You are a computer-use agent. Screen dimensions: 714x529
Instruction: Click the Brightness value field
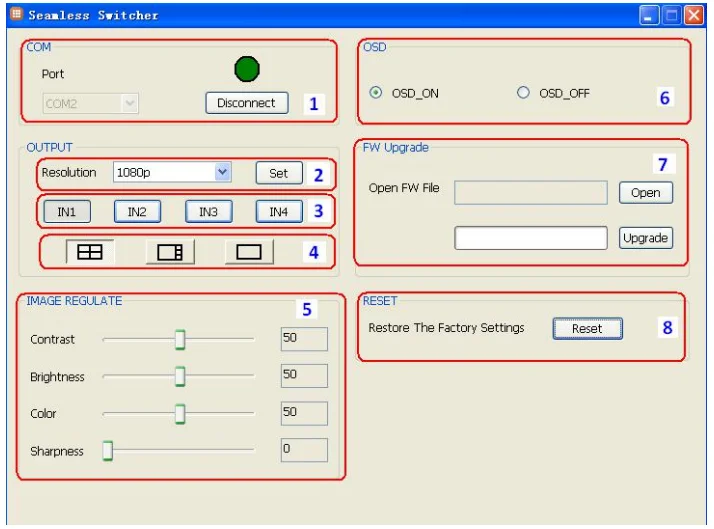pyautogui.click(x=304, y=376)
